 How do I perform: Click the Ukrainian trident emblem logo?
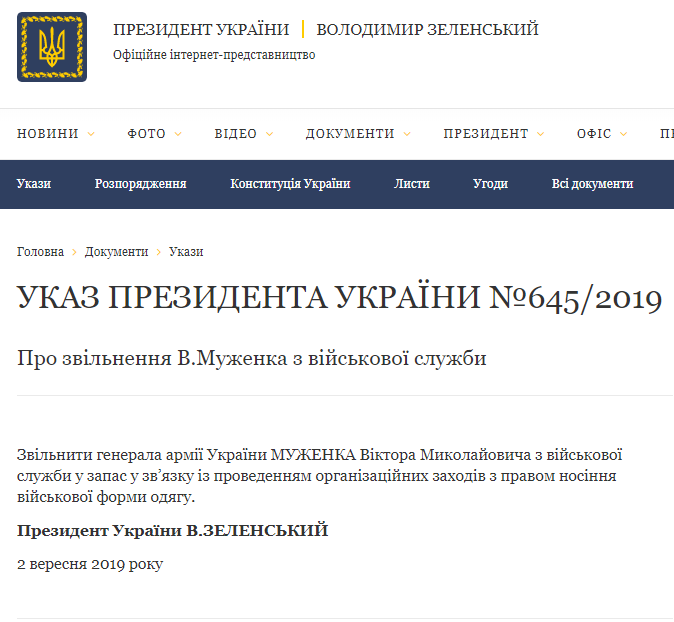point(52,47)
